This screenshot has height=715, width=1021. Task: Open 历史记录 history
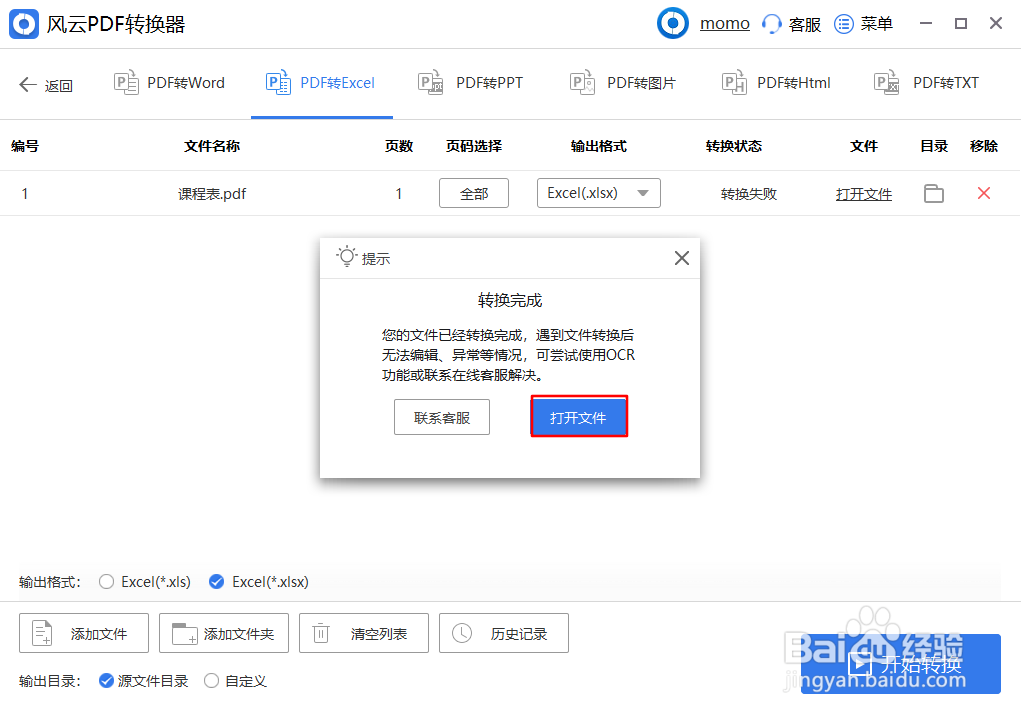504,633
